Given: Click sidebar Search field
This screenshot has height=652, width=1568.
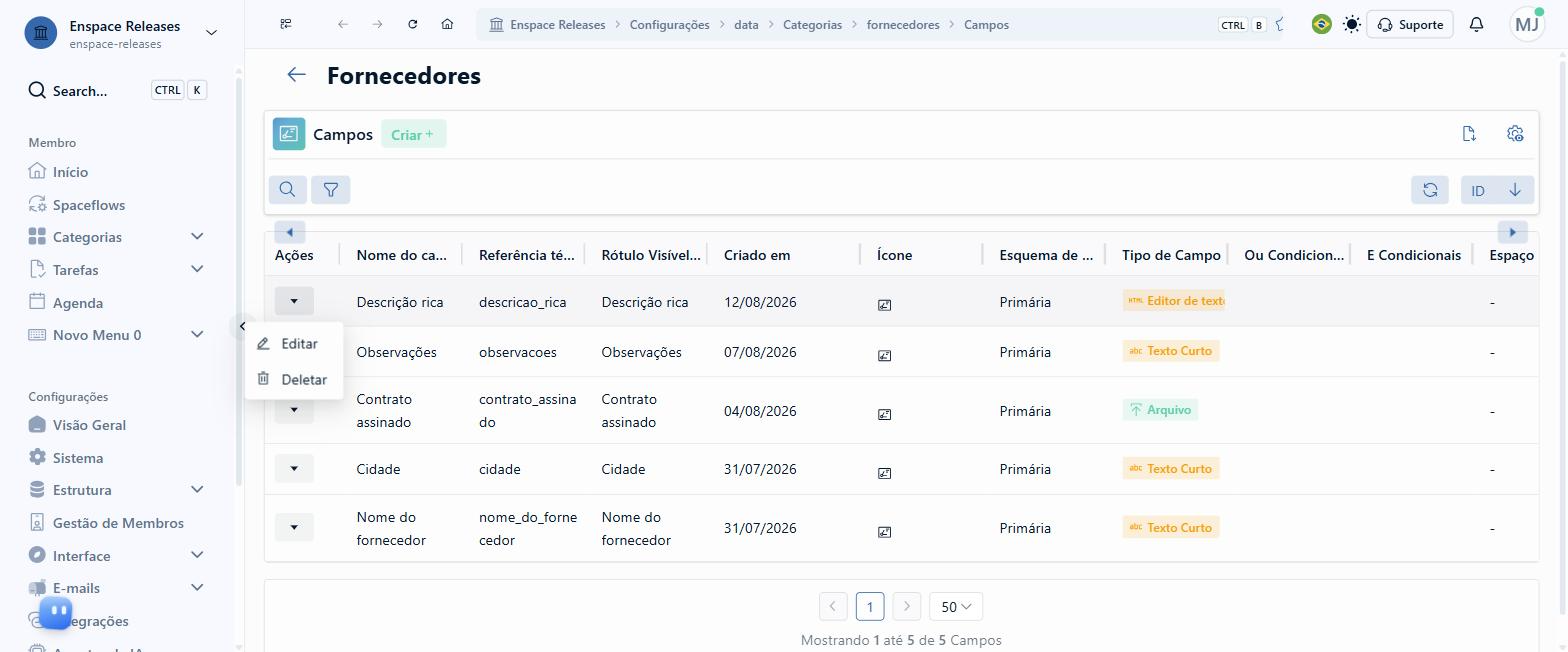Looking at the screenshot, I should [x=117, y=90].
